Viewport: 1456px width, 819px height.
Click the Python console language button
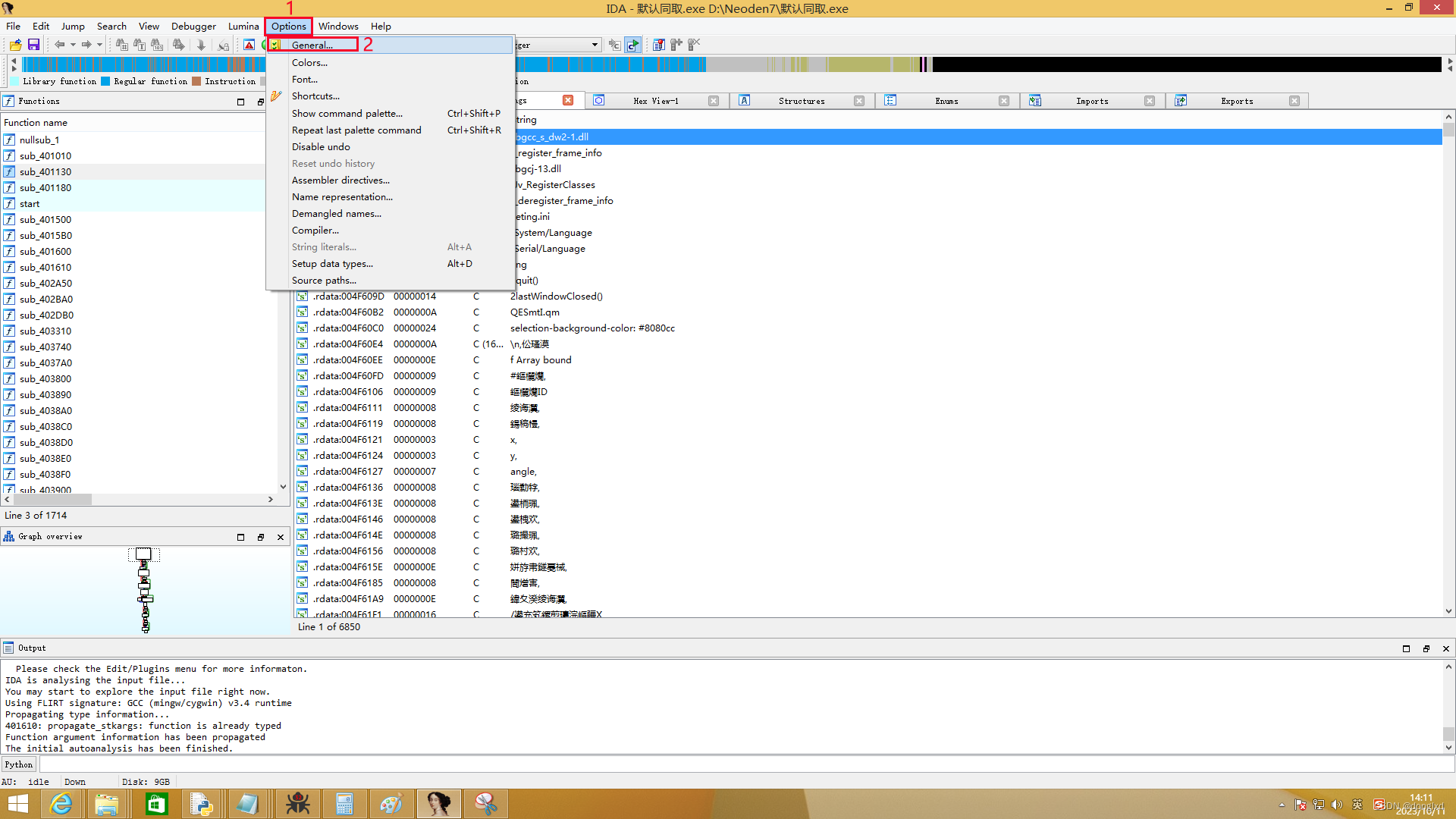pos(18,764)
